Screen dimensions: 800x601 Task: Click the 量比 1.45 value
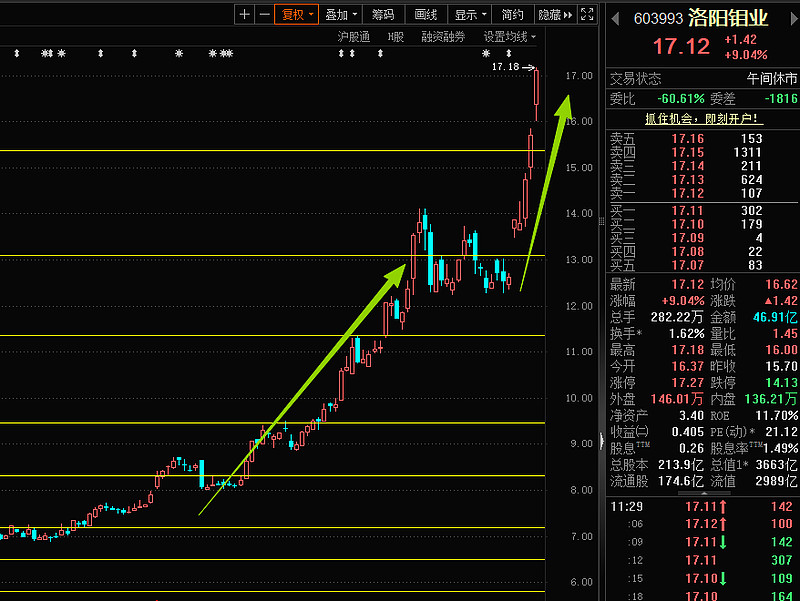pyautogui.click(x=785, y=334)
